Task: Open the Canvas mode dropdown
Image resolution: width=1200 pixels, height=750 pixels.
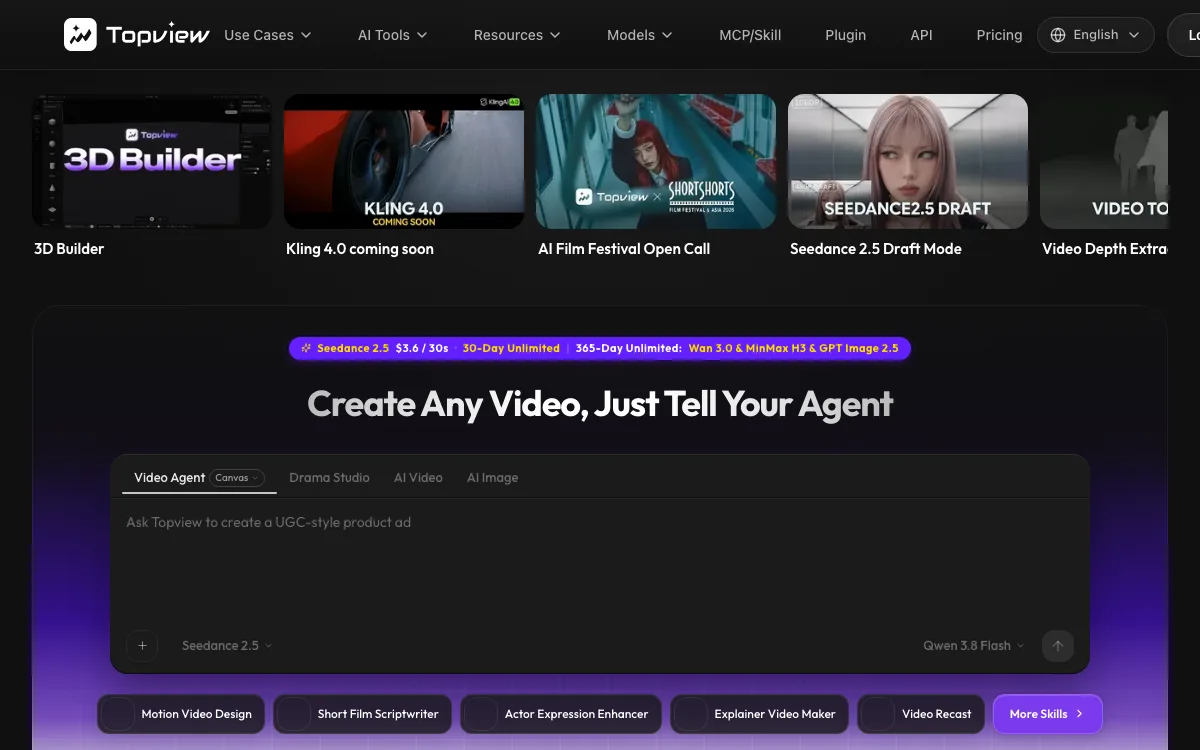Action: [237, 478]
